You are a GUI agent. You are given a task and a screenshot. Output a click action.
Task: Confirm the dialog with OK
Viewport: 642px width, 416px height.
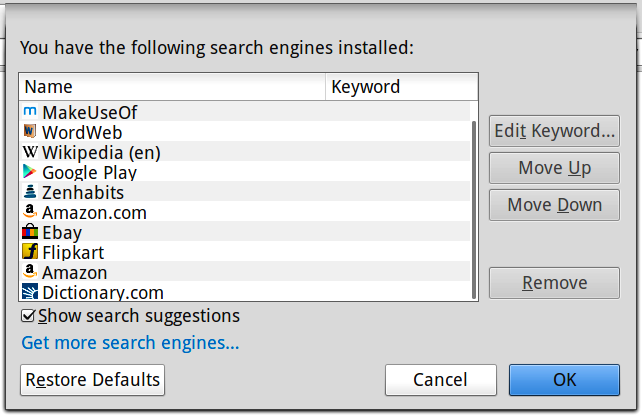coord(565,380)
